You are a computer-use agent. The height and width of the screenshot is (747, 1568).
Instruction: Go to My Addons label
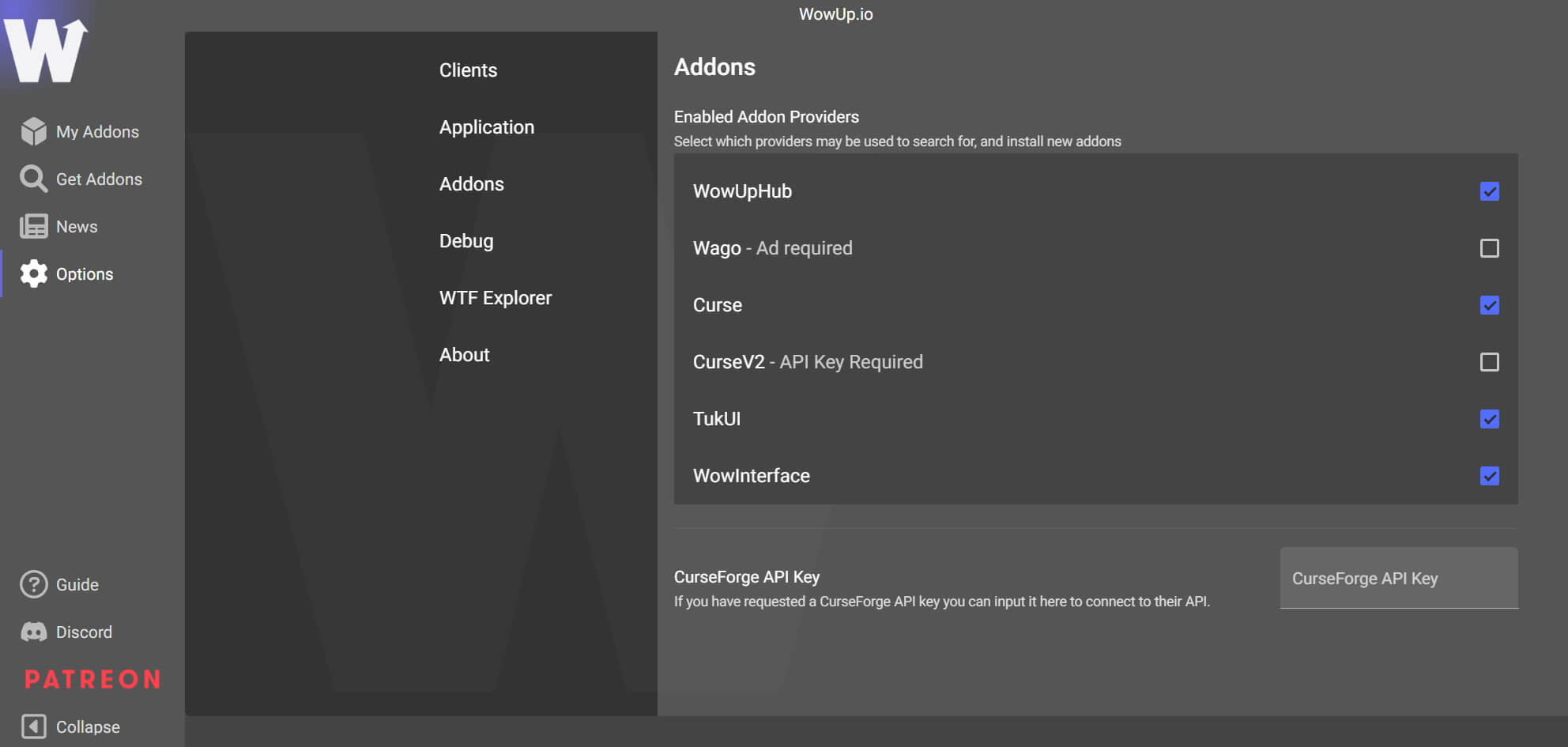pos(97,132)
